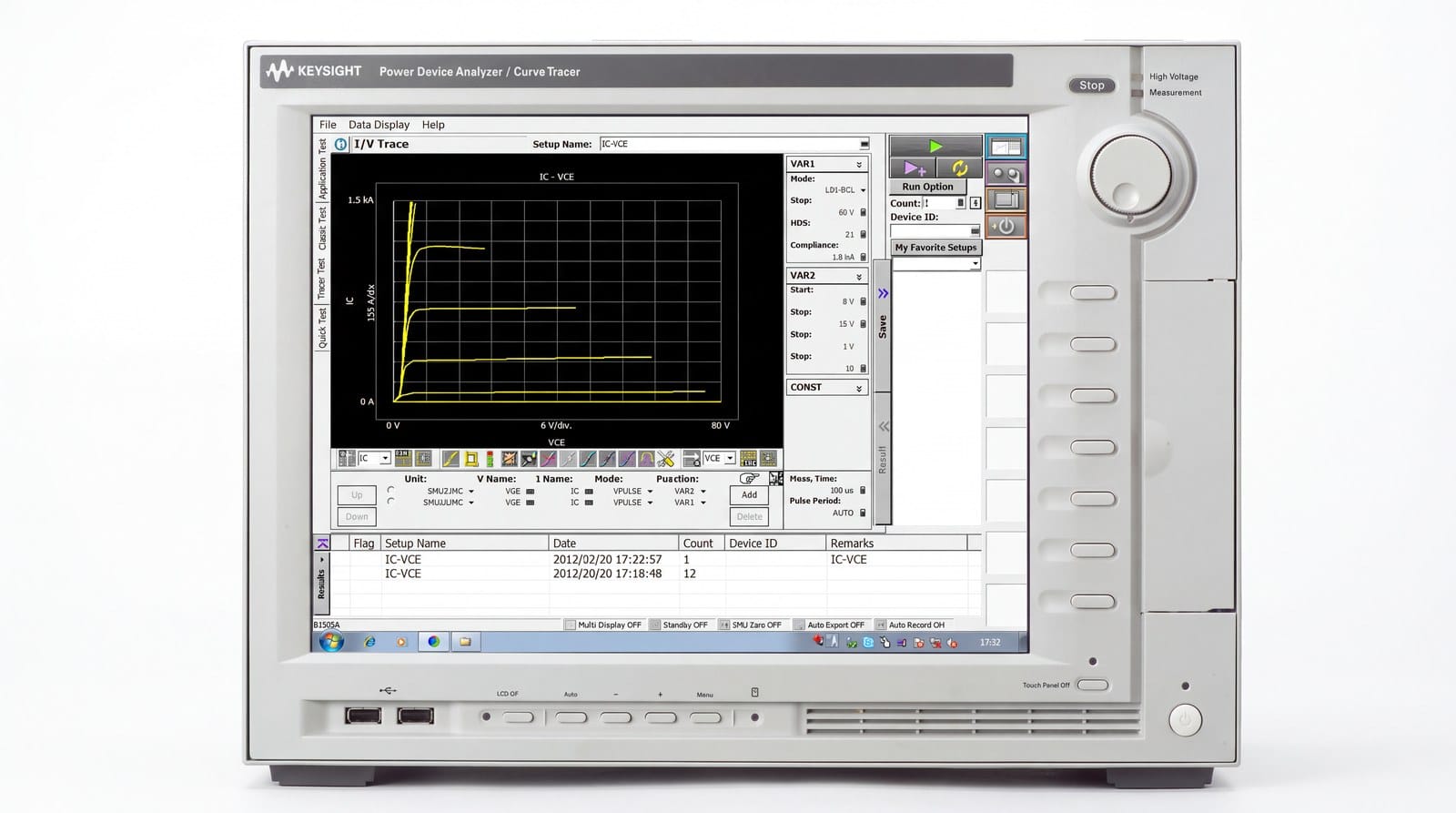1456x813 pixels.
Task: Click the My Favorite Setups button
Action: pyautogui.click(x=935, y=248)
